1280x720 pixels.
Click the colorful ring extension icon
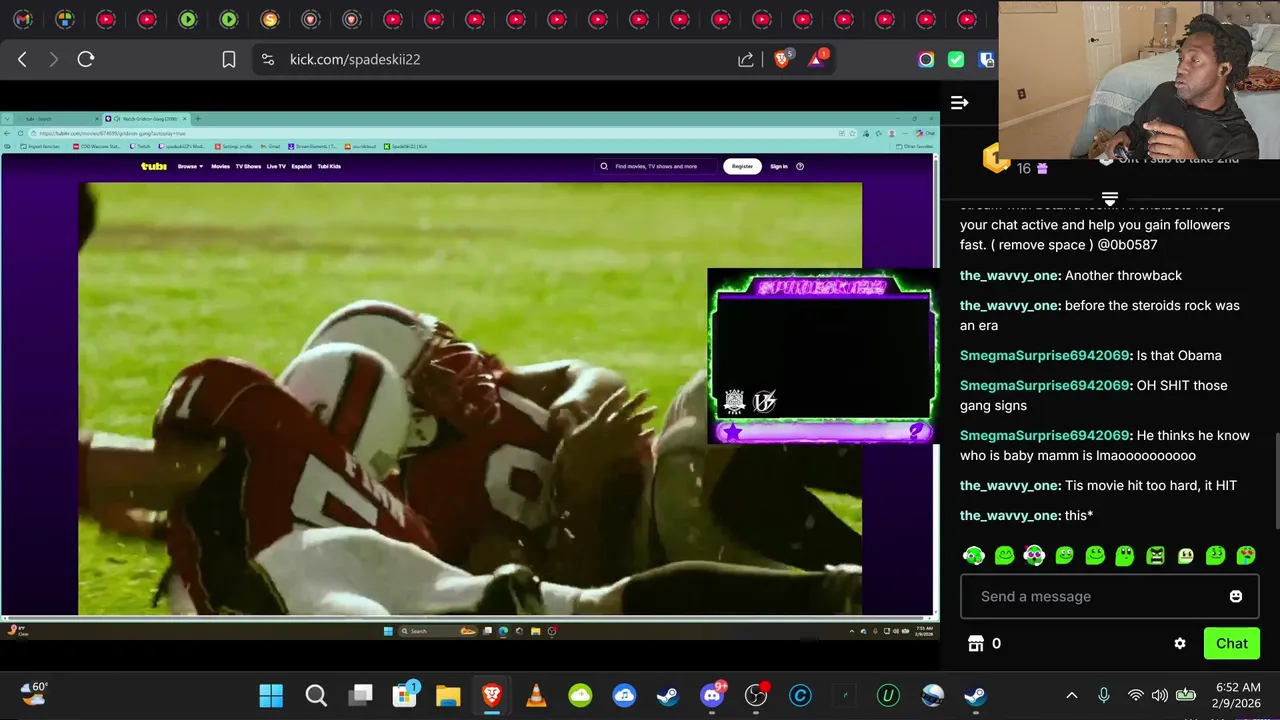926,59
